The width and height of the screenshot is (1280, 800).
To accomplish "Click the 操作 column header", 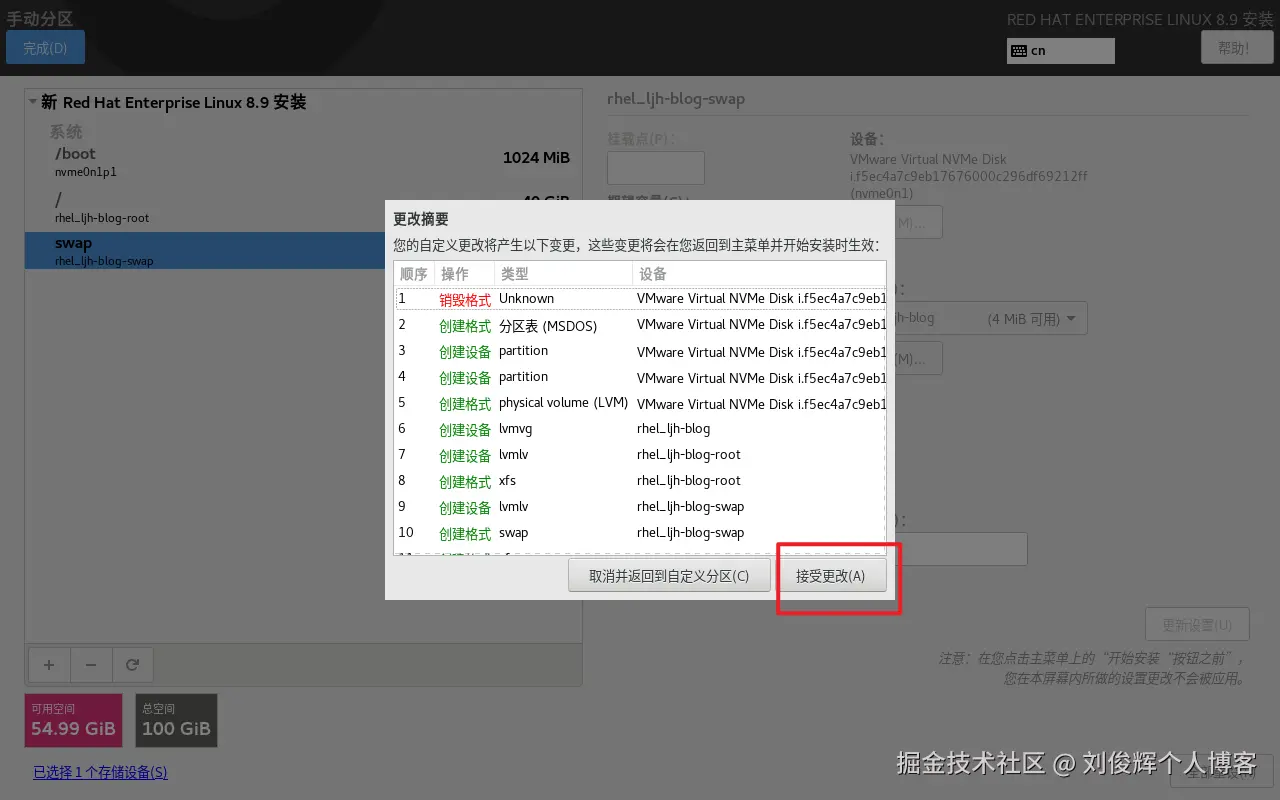I will (465, 274).
